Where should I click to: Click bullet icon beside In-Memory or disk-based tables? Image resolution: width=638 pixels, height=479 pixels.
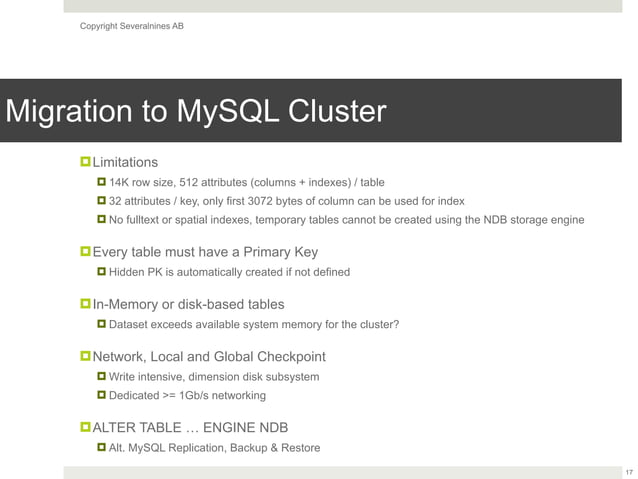click(x=85, y=304)
